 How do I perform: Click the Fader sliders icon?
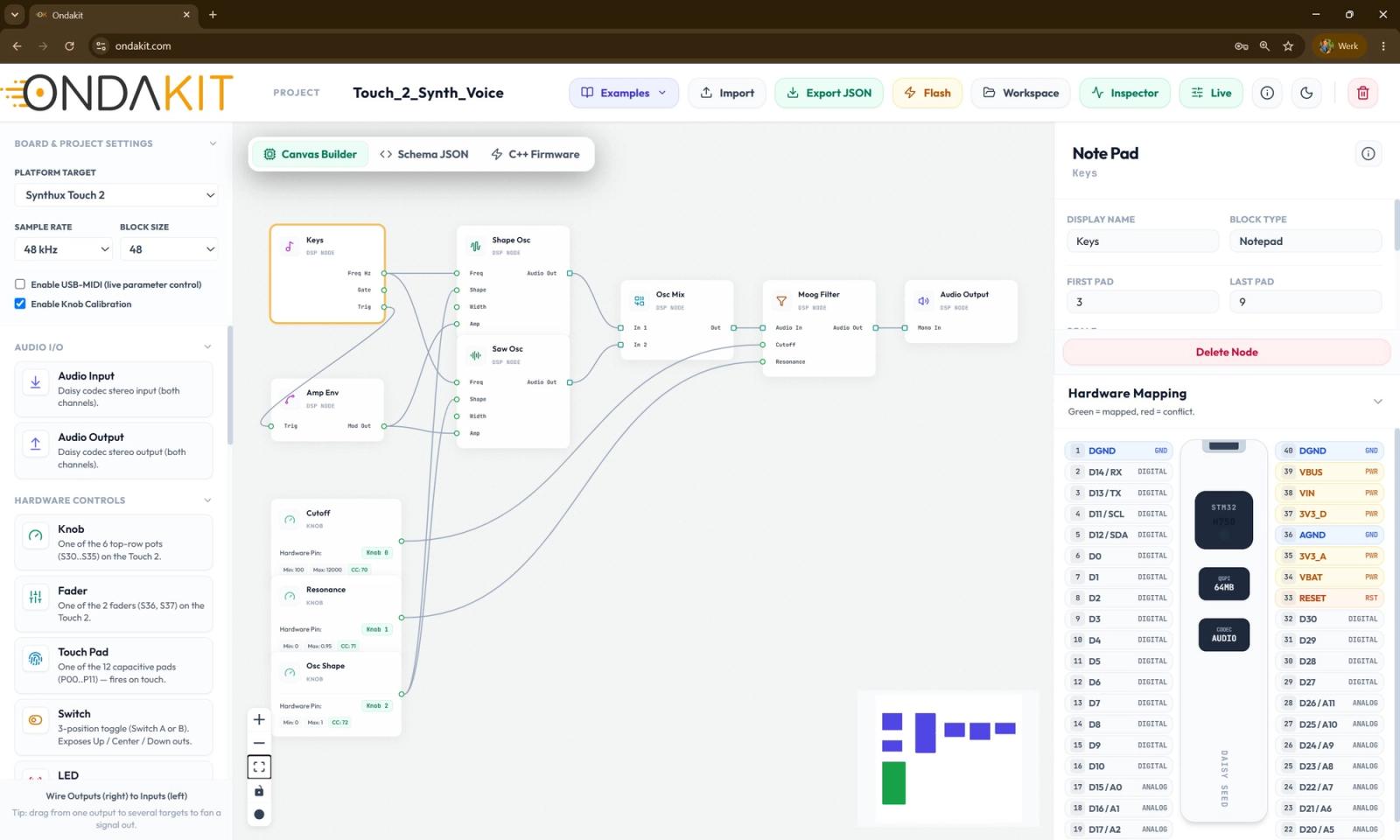coord(36,597)
